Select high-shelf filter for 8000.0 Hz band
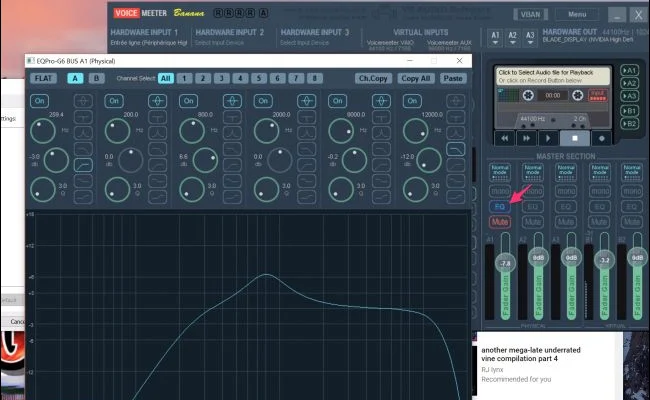Viewport: 650px width, 400px height. [x=381, y=197]
